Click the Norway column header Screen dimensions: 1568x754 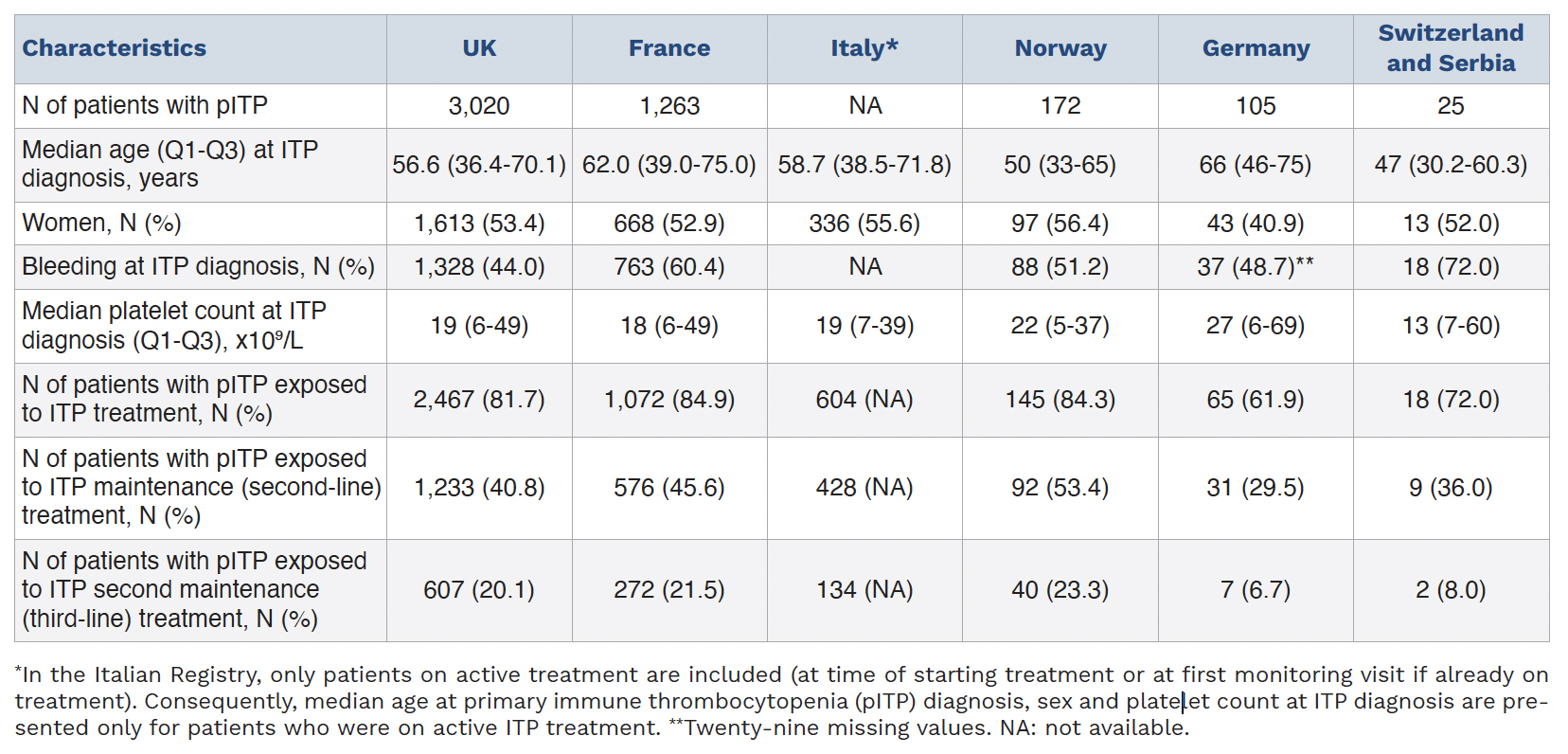click(x=1060, y=48)
